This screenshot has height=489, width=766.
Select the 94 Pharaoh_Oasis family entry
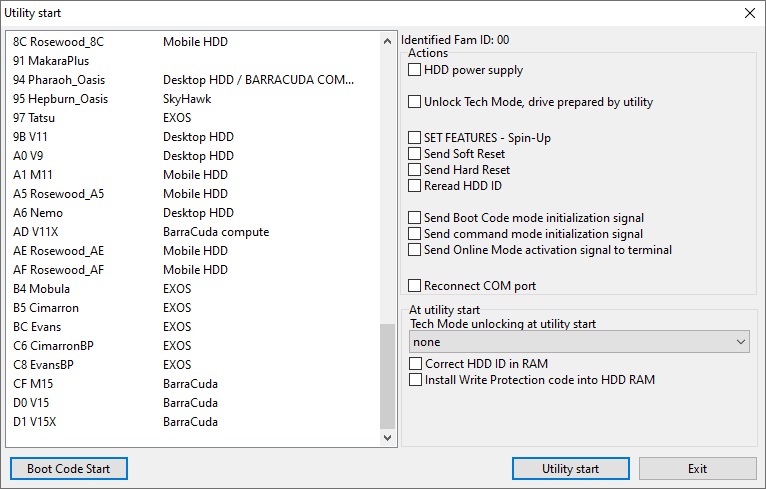(60, 80)
